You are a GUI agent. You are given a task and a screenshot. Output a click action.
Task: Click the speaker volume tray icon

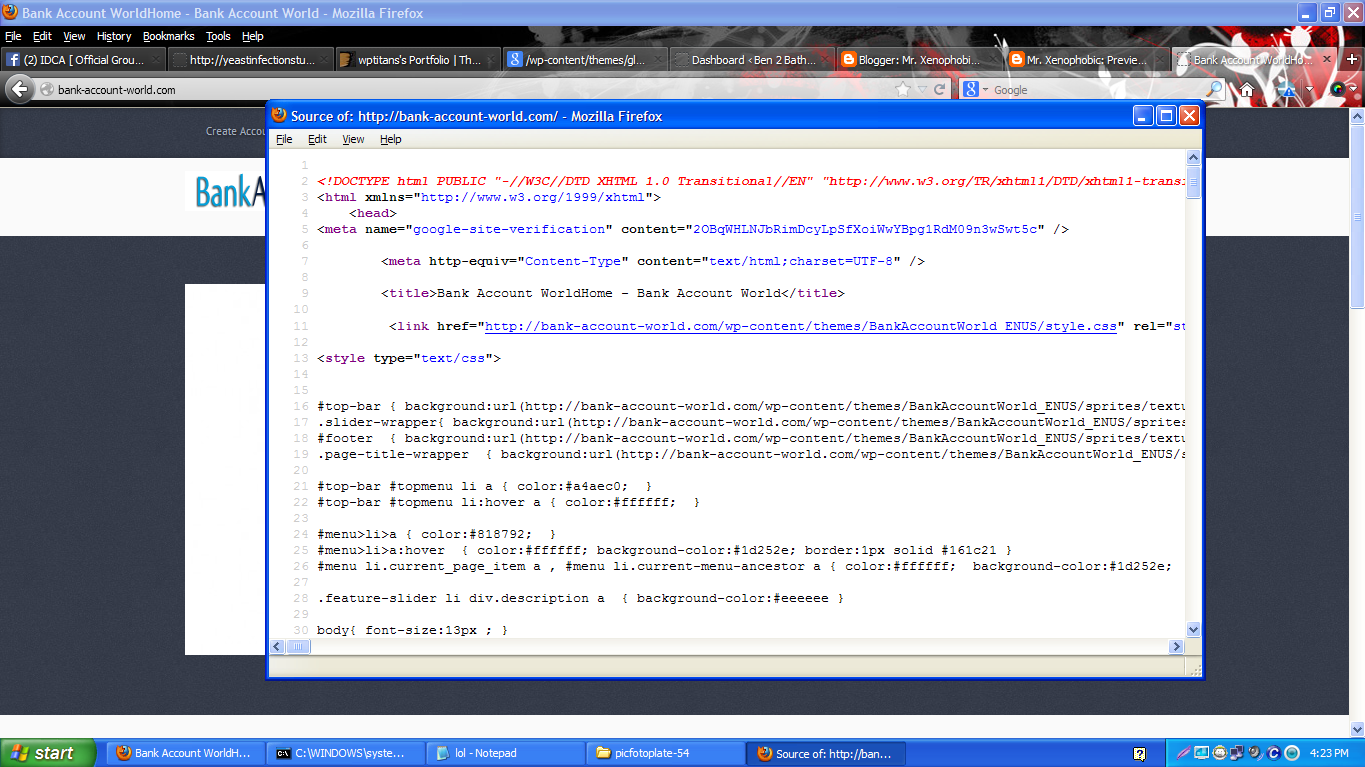click(1255, 753)
